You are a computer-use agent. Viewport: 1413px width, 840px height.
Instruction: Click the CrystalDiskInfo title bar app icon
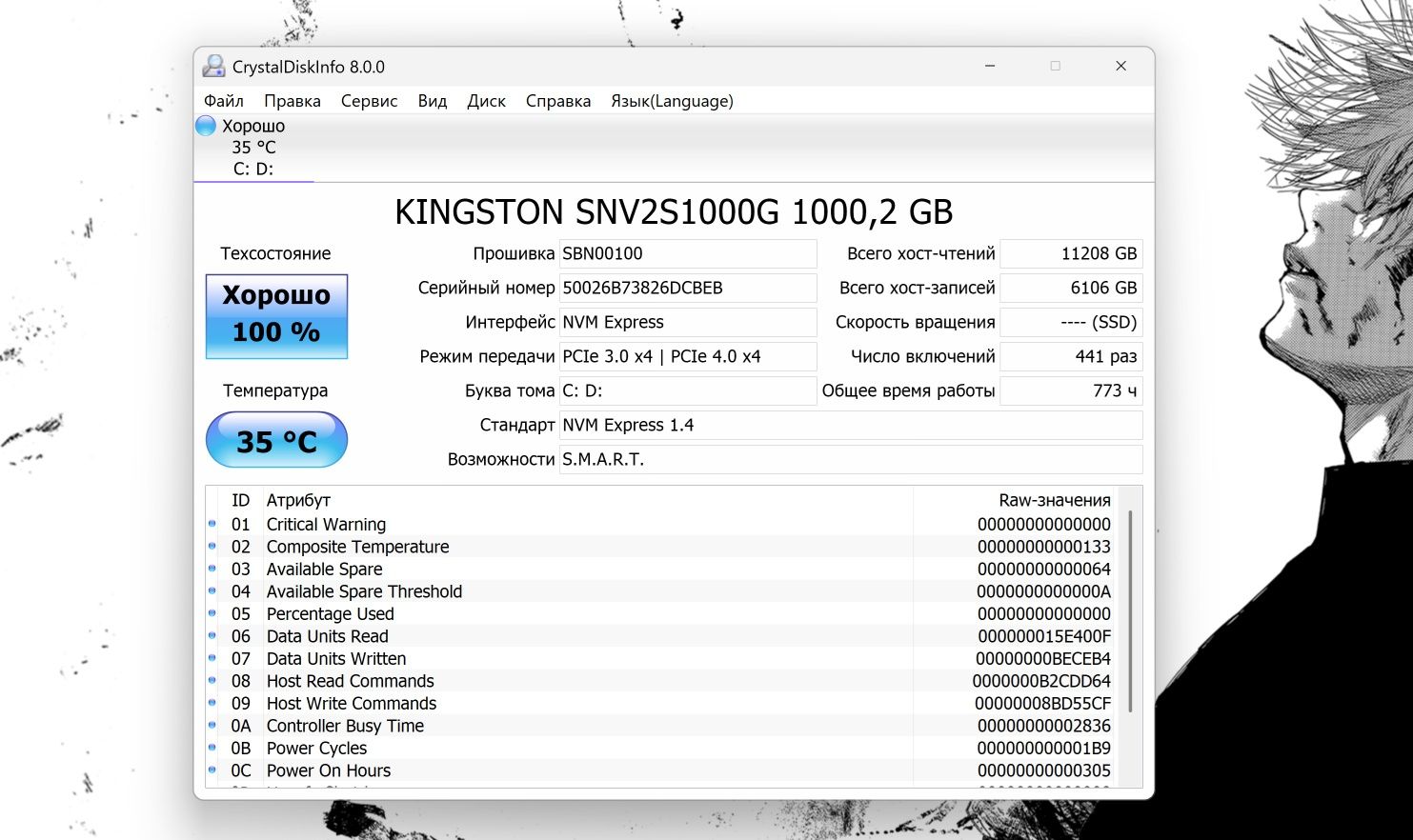[214, 67]
